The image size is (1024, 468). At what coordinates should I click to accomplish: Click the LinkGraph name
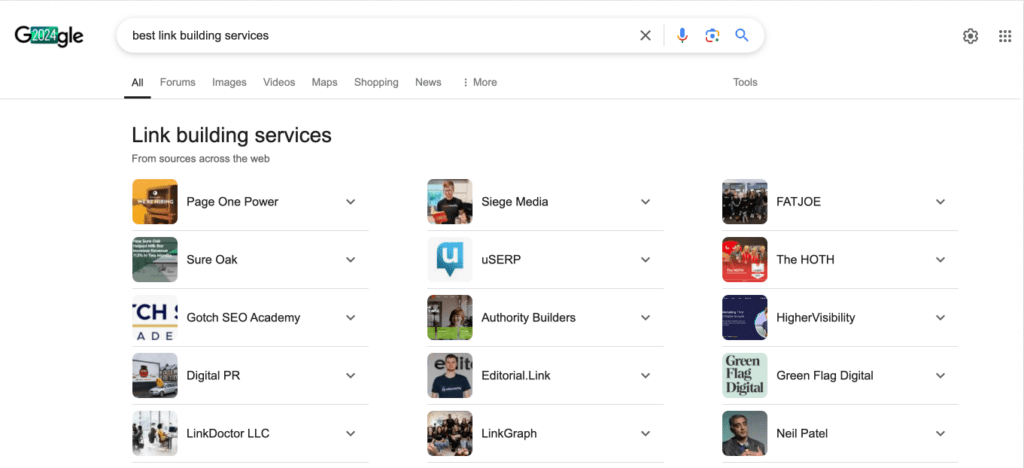(x=509, y=433)
